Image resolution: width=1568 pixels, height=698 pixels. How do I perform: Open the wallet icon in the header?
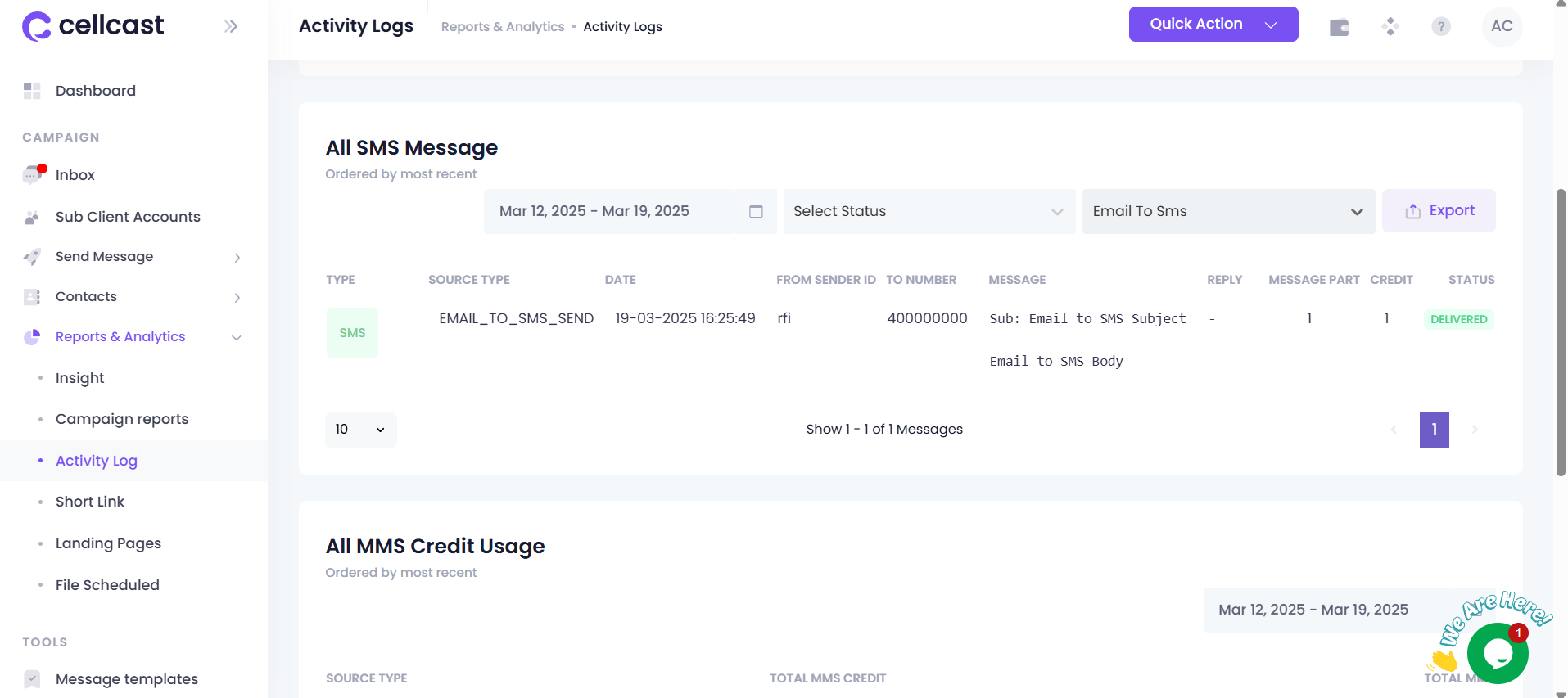[1340, 27]
